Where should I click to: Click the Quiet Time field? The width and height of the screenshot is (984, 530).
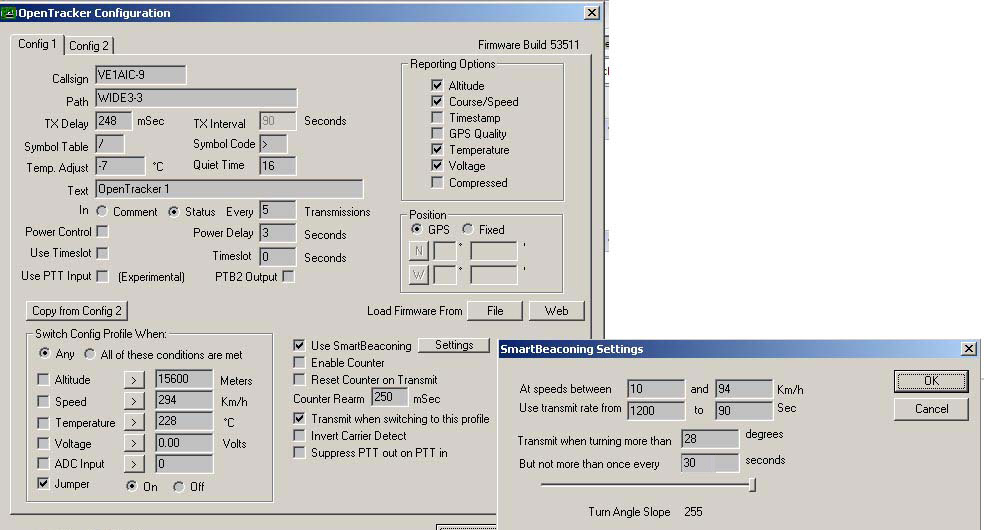tap(277, 166)
